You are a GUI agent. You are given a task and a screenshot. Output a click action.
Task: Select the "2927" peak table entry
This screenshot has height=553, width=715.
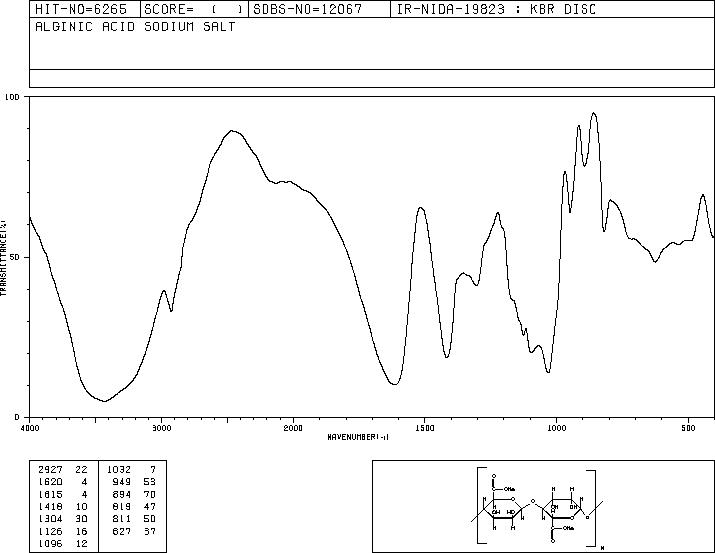click(50, 470)
